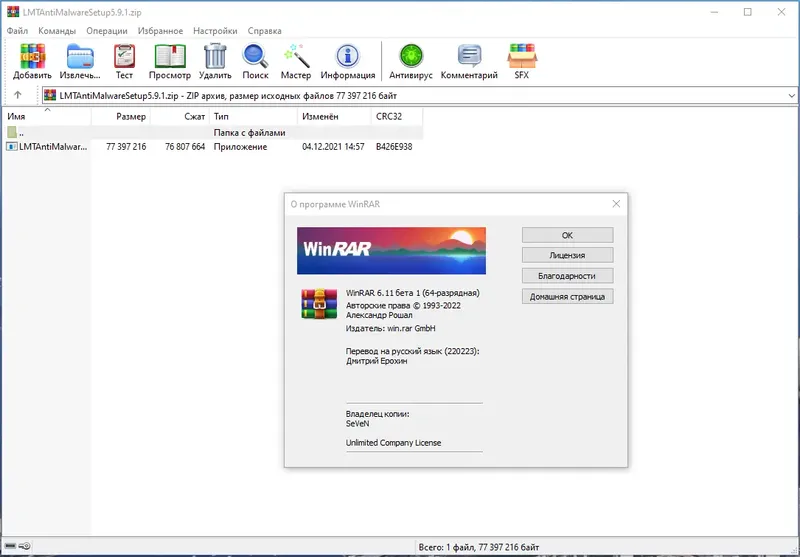Run the Тест archive test tool
Screen dimensions: 800x557
click(x=124, y=56)
